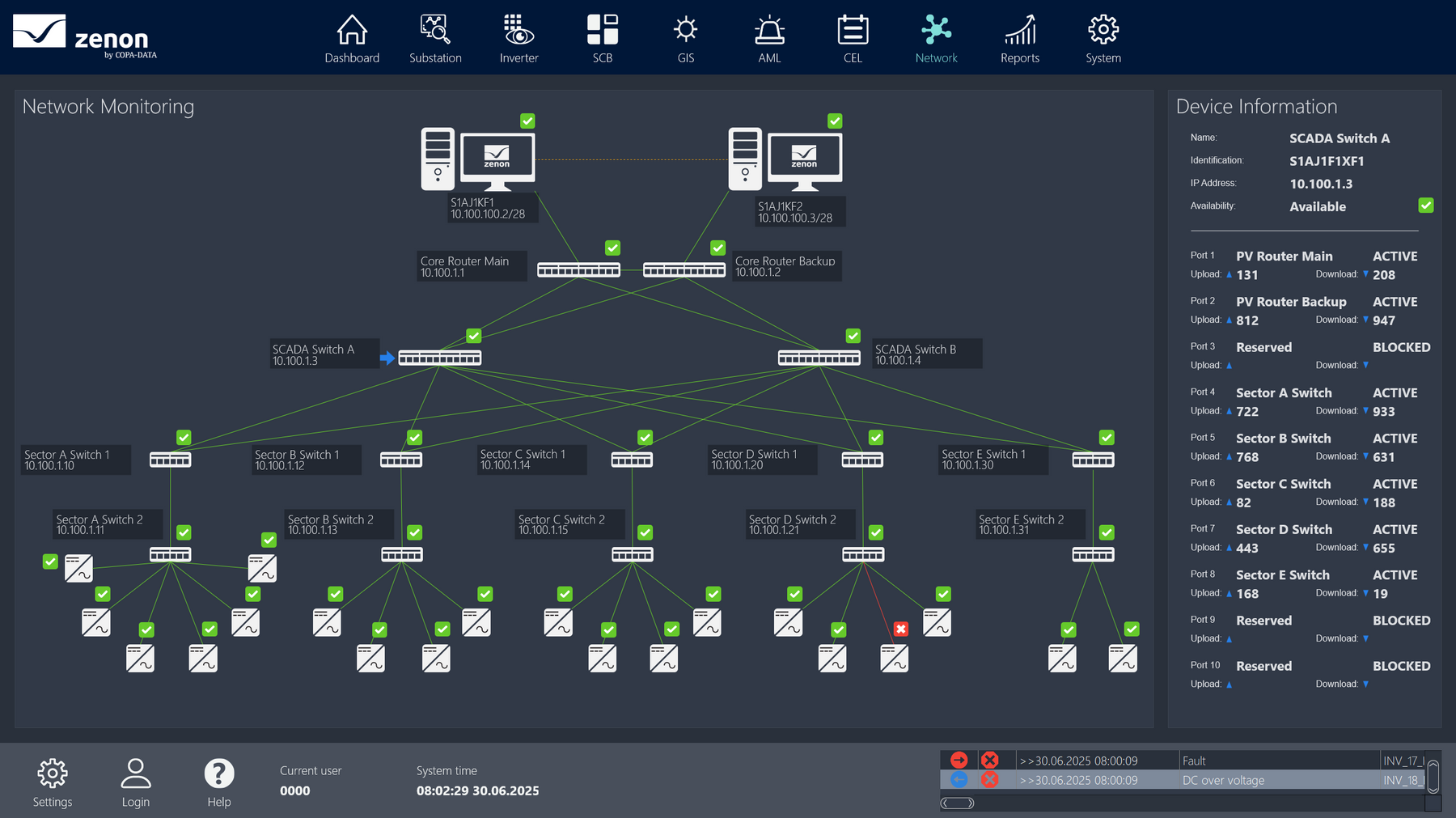
Task: Select the S1AJ1KF1 server workstation
Action: (478, 159)
